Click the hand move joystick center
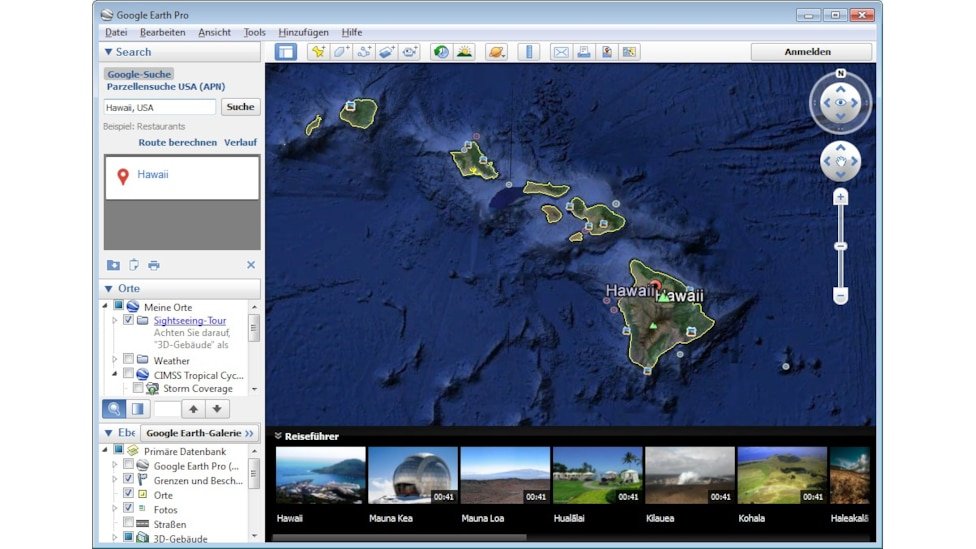976x549 pixels. pos(840,161)
